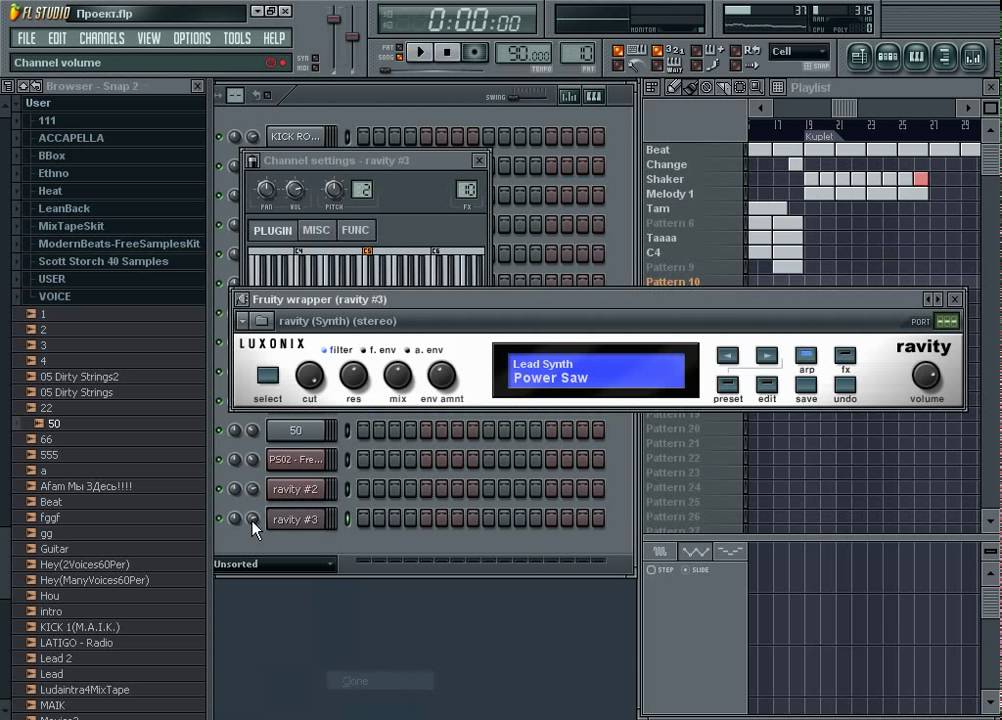Open the Playlist view from the main toolbar
Screen dimensions: 1002x720
coord(859,57)
